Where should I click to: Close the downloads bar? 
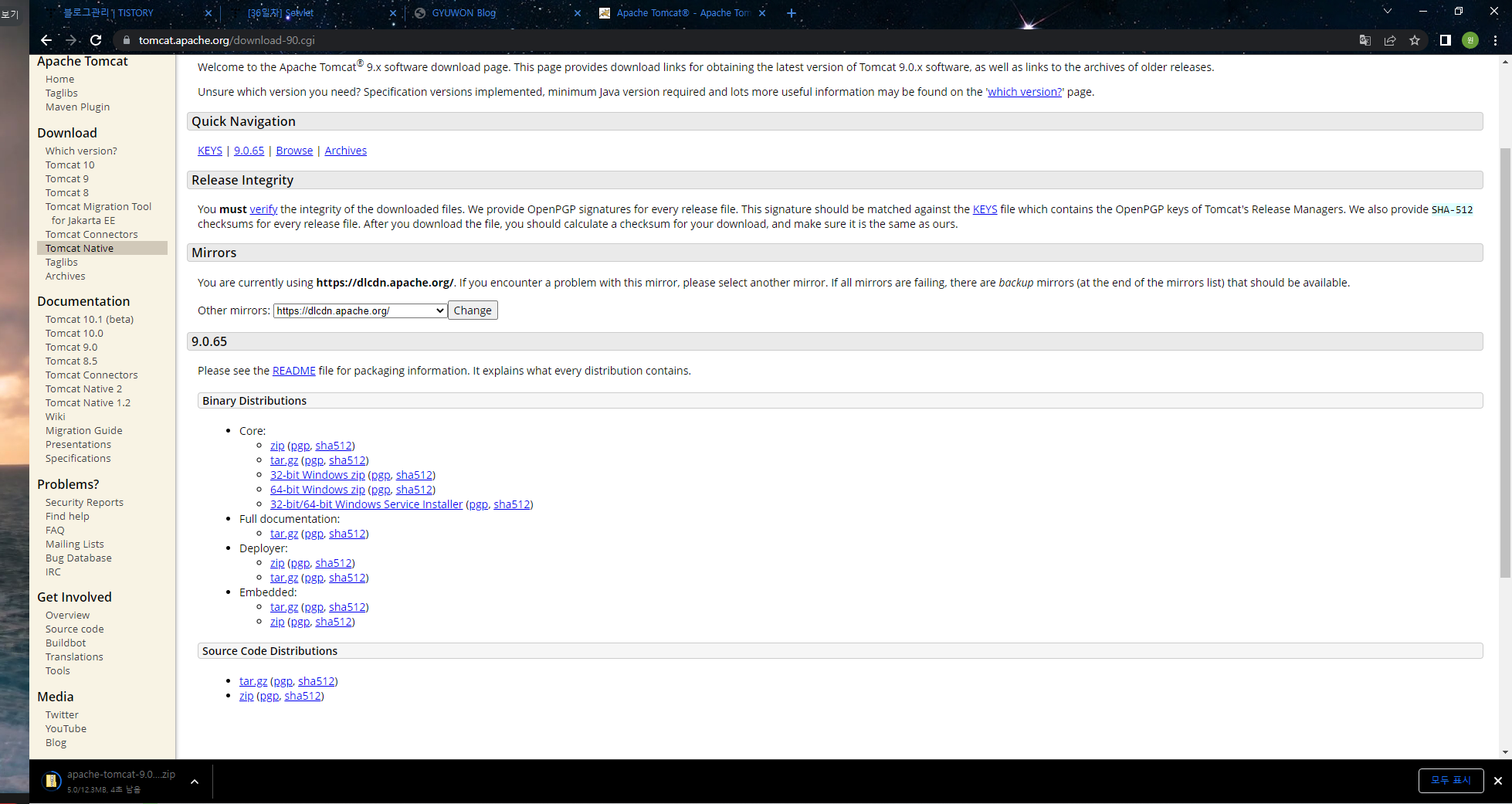1498,781
